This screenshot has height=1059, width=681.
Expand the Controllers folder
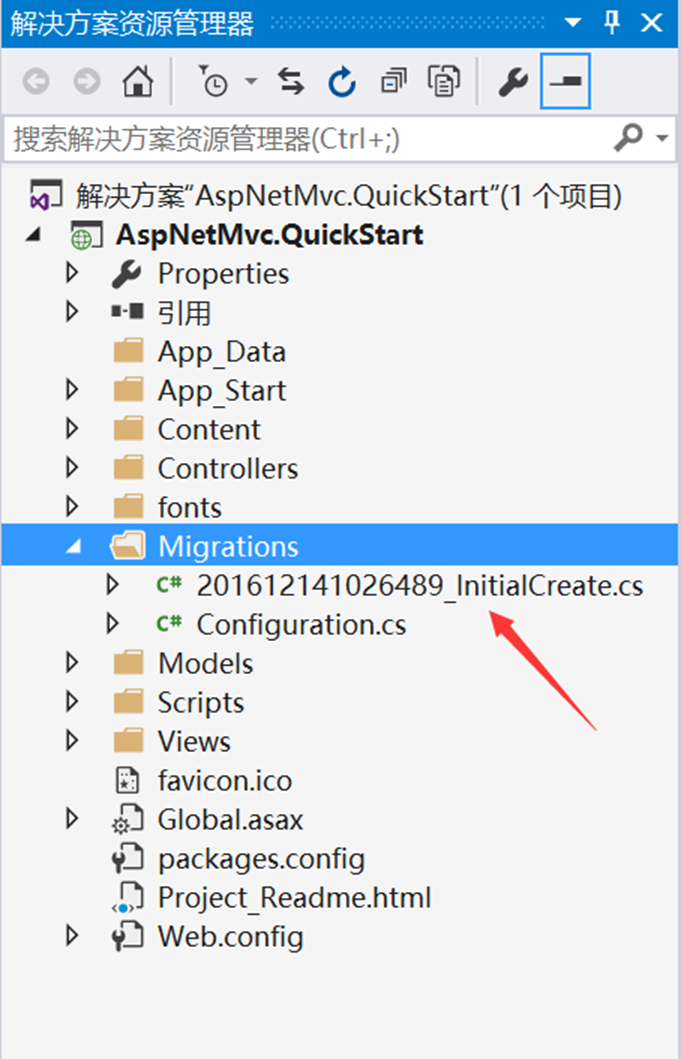72,468
